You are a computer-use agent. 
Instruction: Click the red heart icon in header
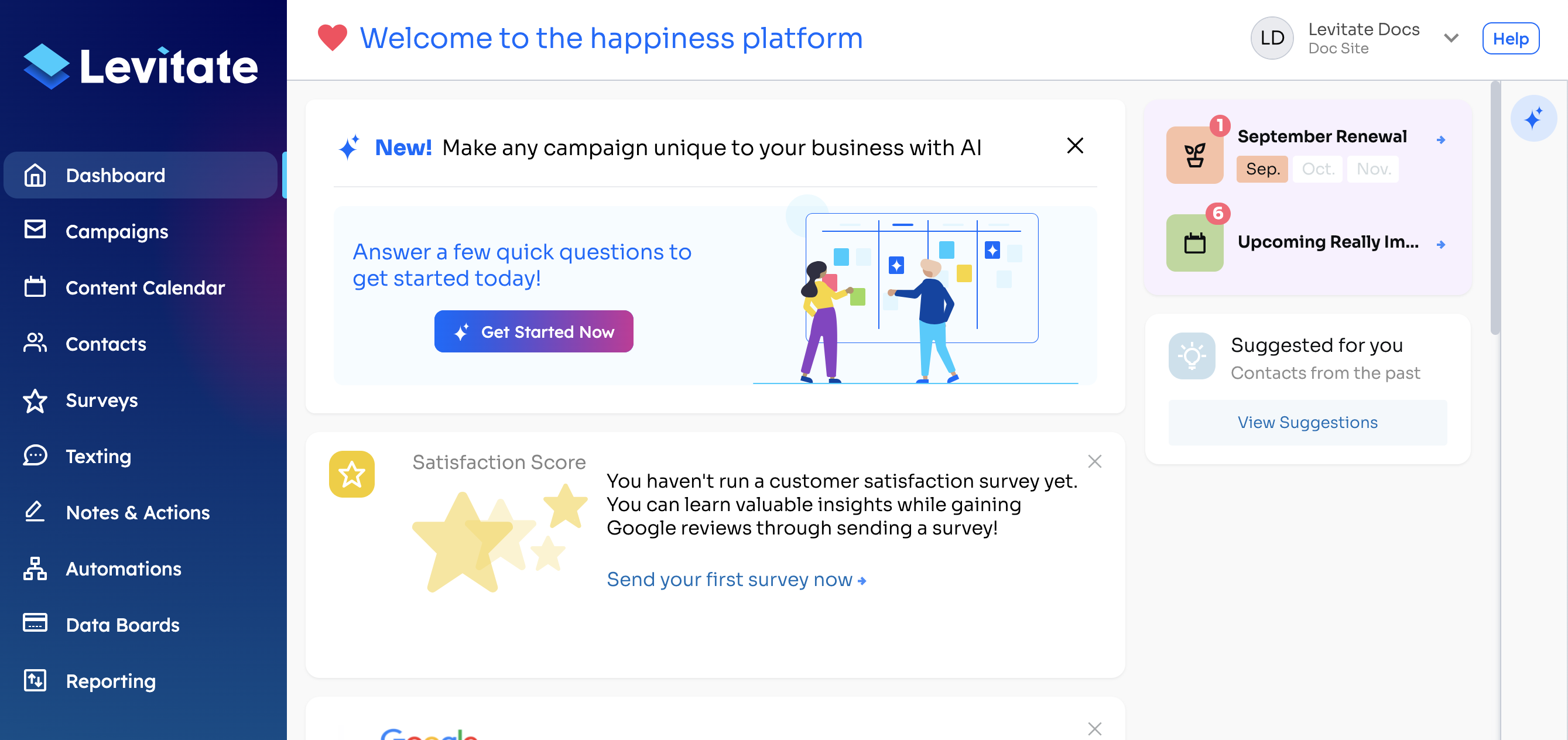click(x=333, y=37)
